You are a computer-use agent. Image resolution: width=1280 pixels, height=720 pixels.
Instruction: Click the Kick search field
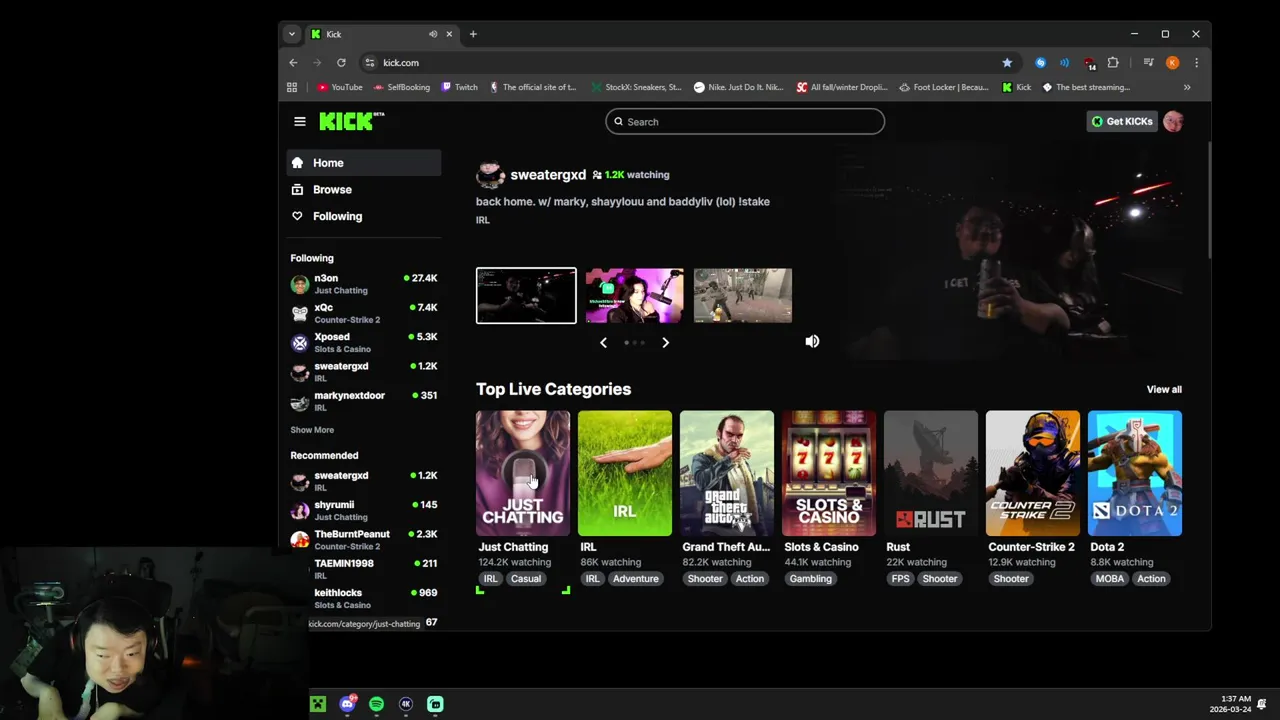point(745,121)
